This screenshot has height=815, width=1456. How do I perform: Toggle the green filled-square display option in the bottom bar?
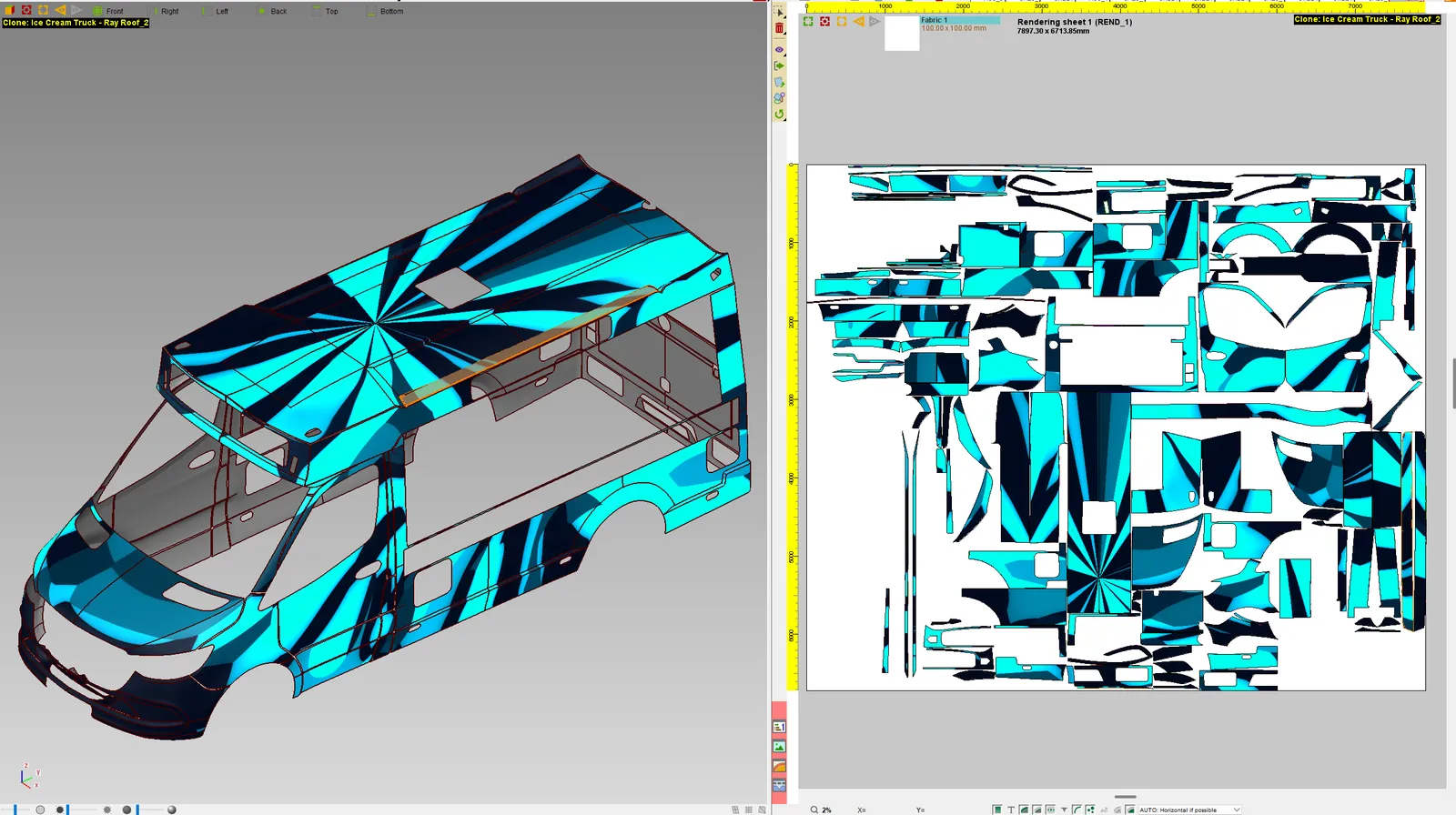pyautogui.click(x=997, y=810)
